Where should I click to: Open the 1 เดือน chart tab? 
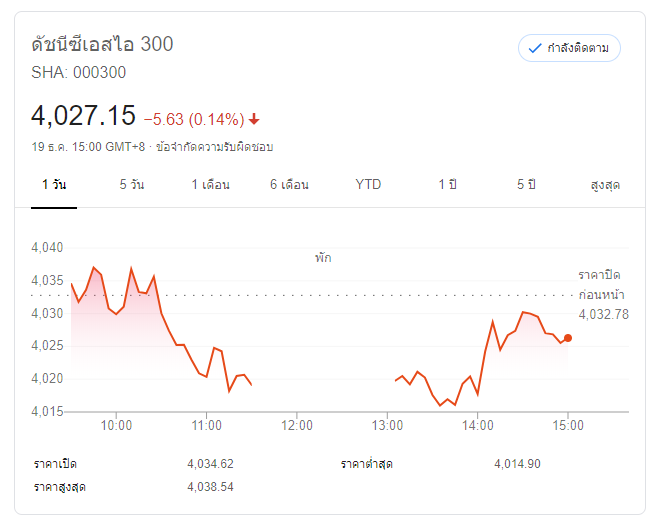pos(211,185)
